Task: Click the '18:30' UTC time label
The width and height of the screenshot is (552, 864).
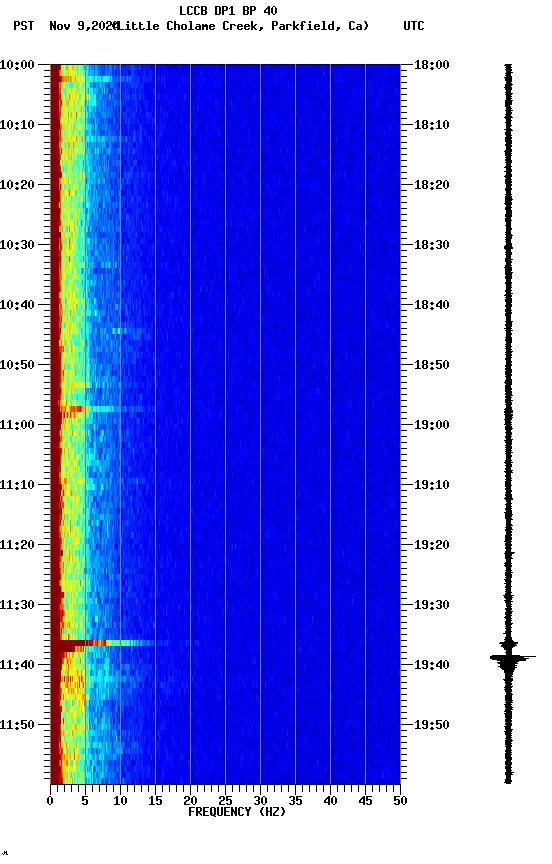Action: pyautogui.click(x=432, y=245)
